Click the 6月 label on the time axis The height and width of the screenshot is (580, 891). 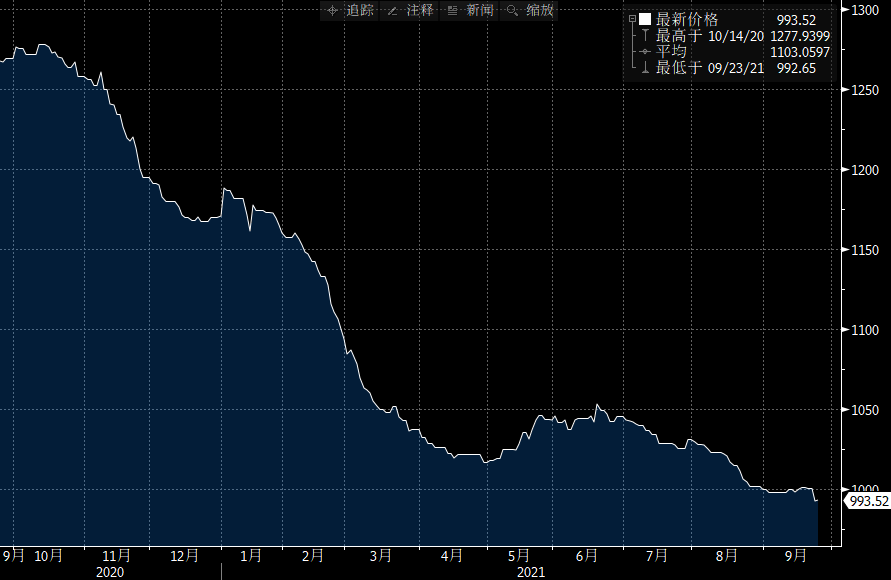pos(587,555)
